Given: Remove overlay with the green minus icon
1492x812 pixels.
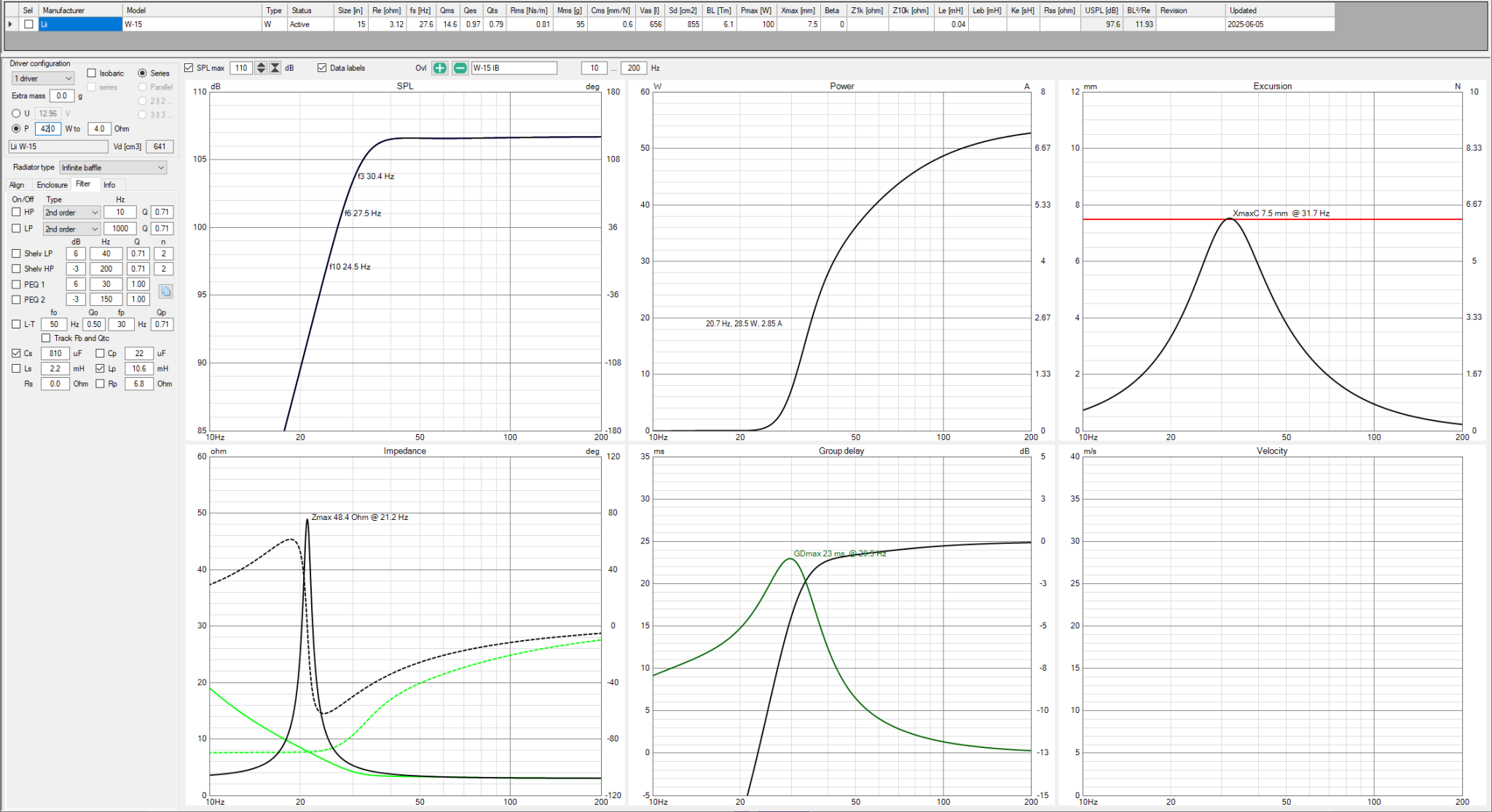Looking at the screenshot, I should (x=460, y=68).
